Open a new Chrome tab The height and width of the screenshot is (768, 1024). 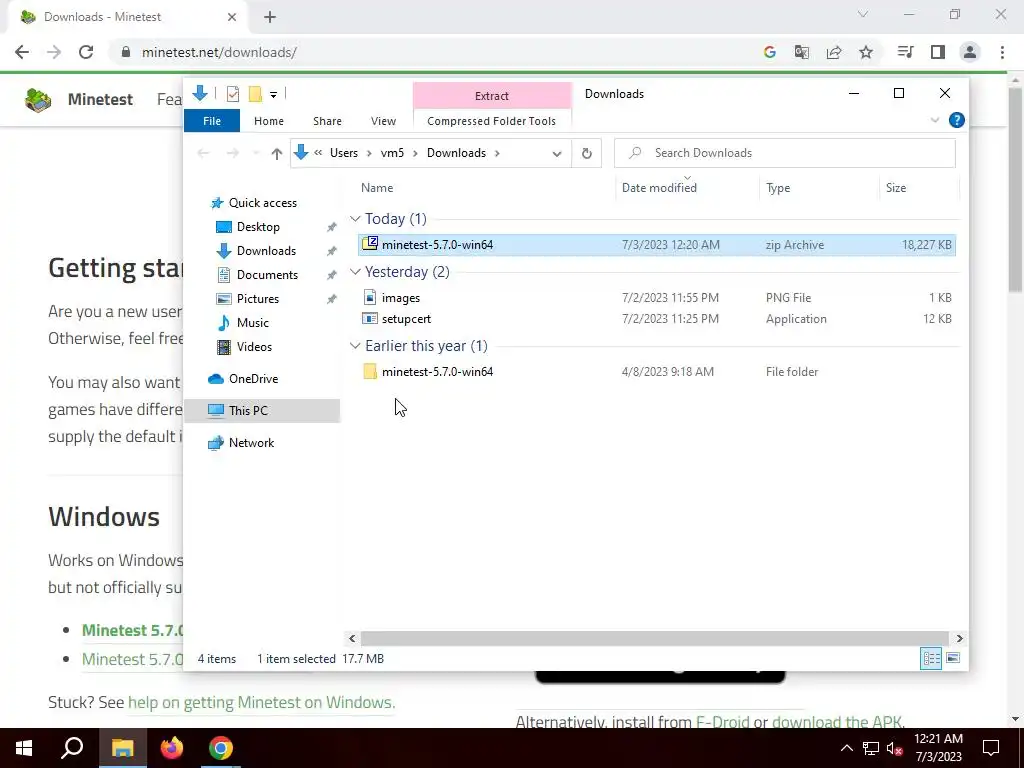[270, 17]
